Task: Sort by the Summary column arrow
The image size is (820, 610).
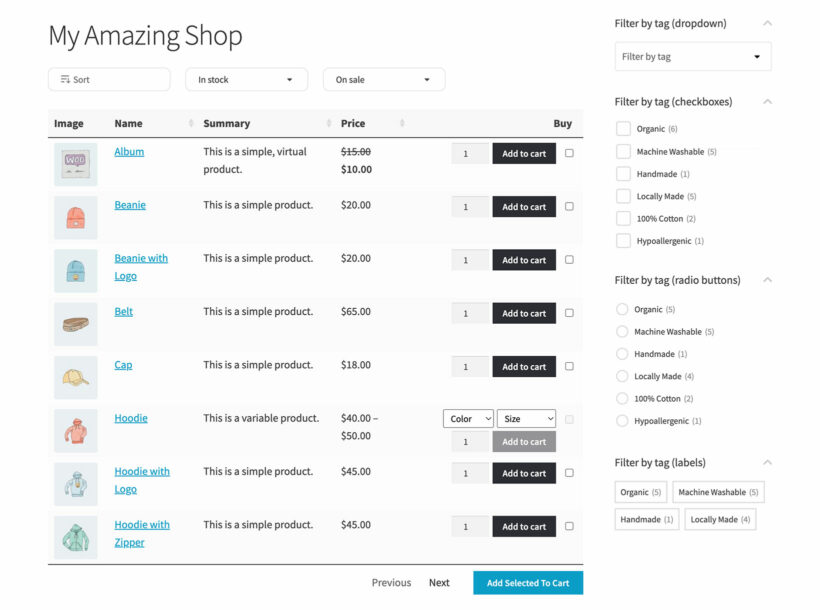Action: click(x=328, y=123)
